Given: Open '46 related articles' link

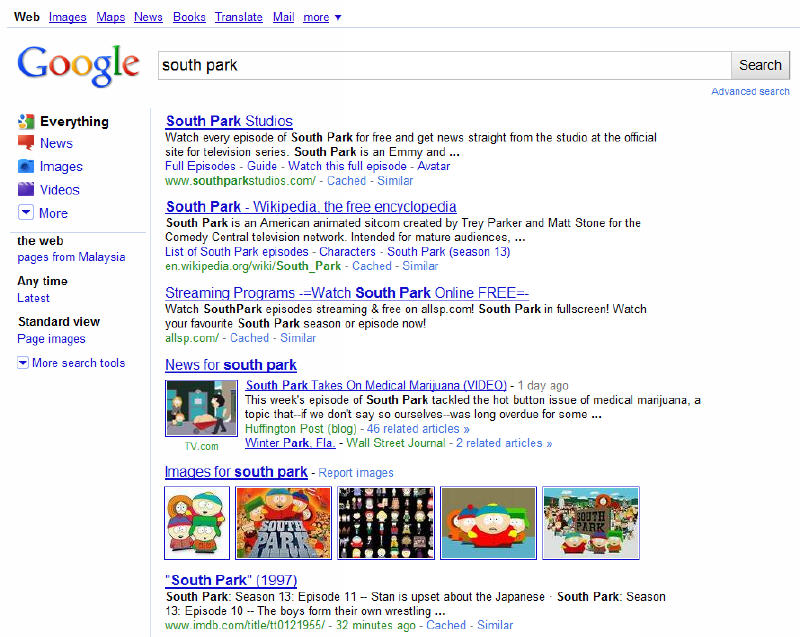Looking at the screenshot, I should pos(418,429).
